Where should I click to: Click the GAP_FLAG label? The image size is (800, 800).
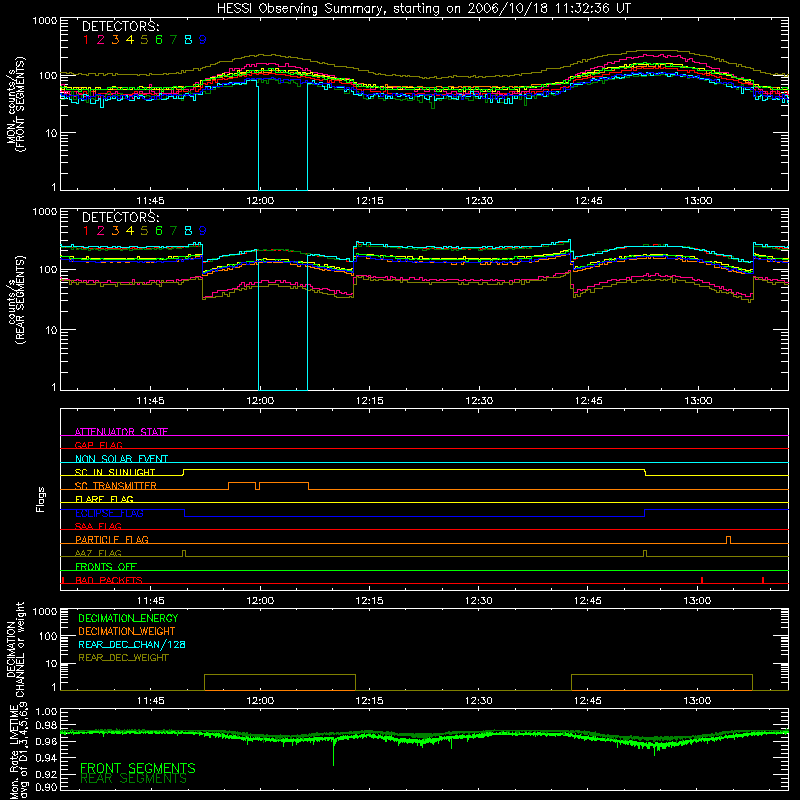point(98,445)
